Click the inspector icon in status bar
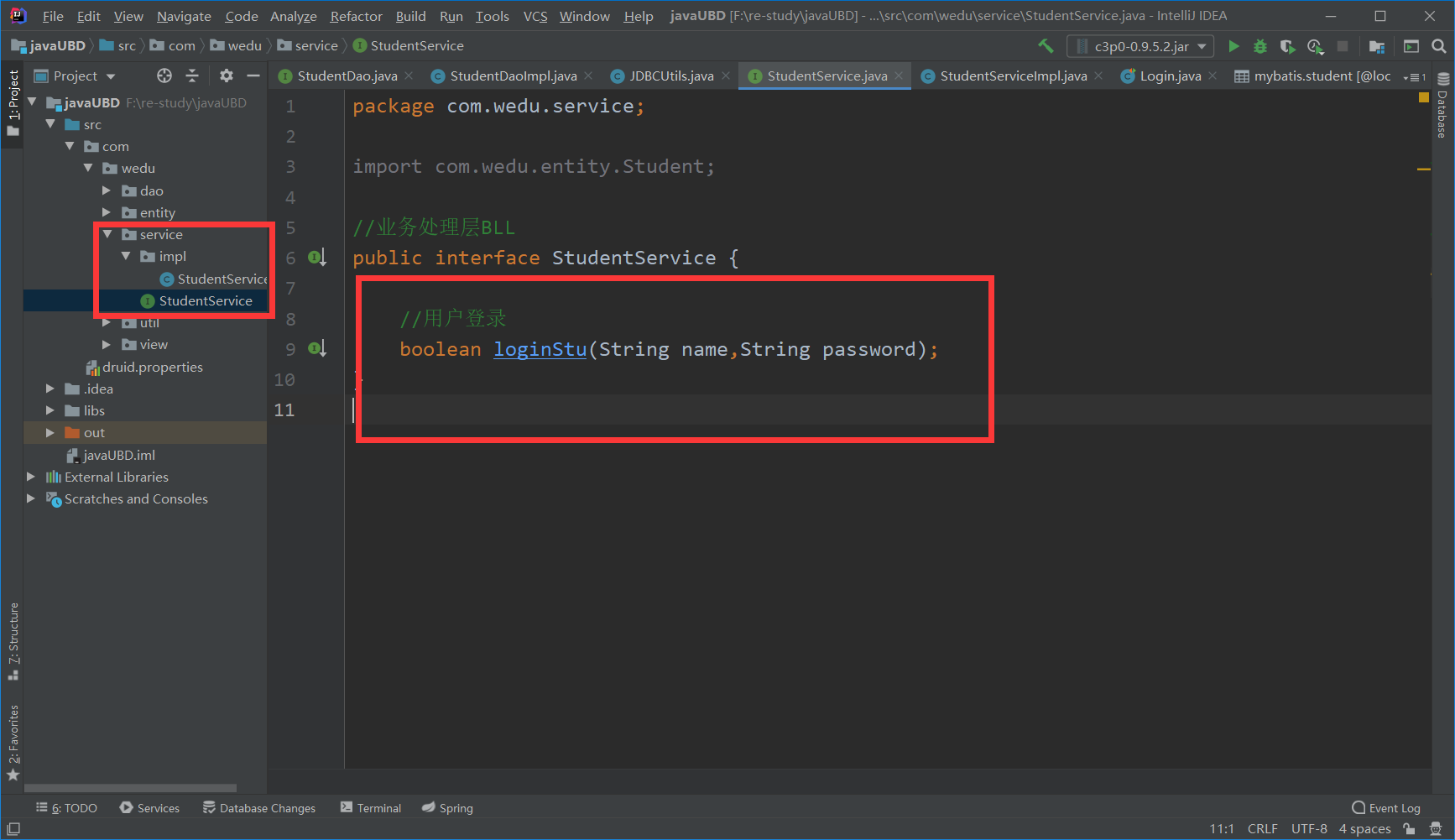 point(1436,829)
